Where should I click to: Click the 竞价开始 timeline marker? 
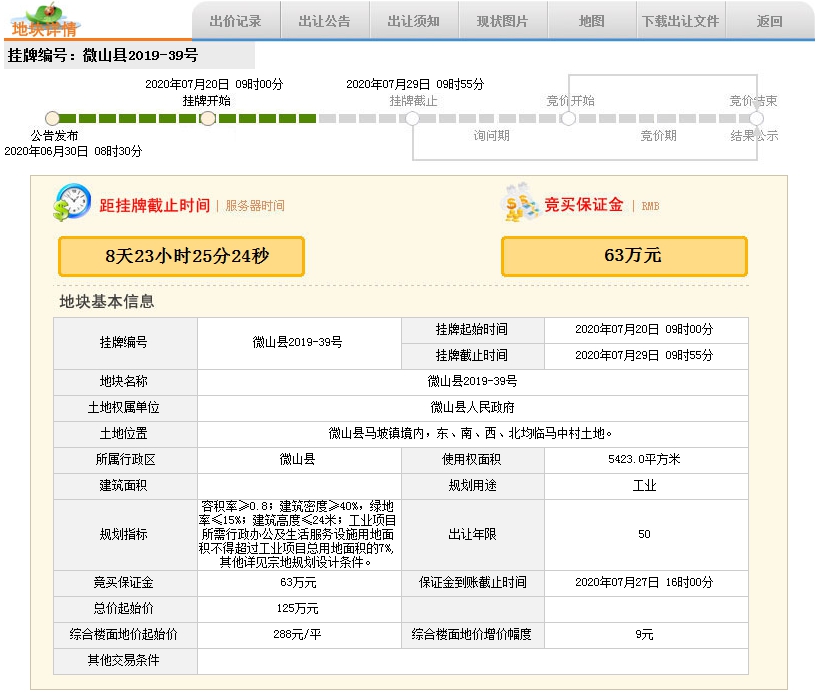coord(568,118)
